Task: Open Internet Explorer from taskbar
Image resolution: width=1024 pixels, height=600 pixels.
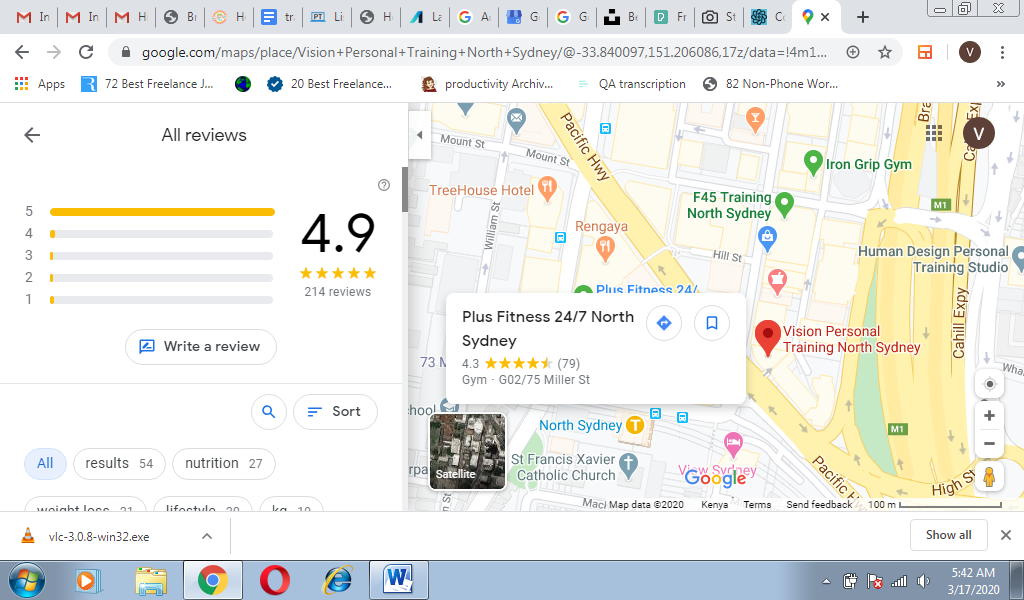Action: point(338,580)
